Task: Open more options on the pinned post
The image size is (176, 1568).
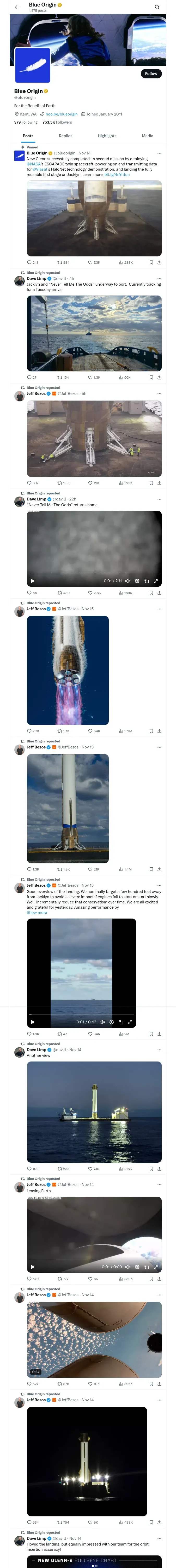Action: pyautogui.click(x=159, y=153)
